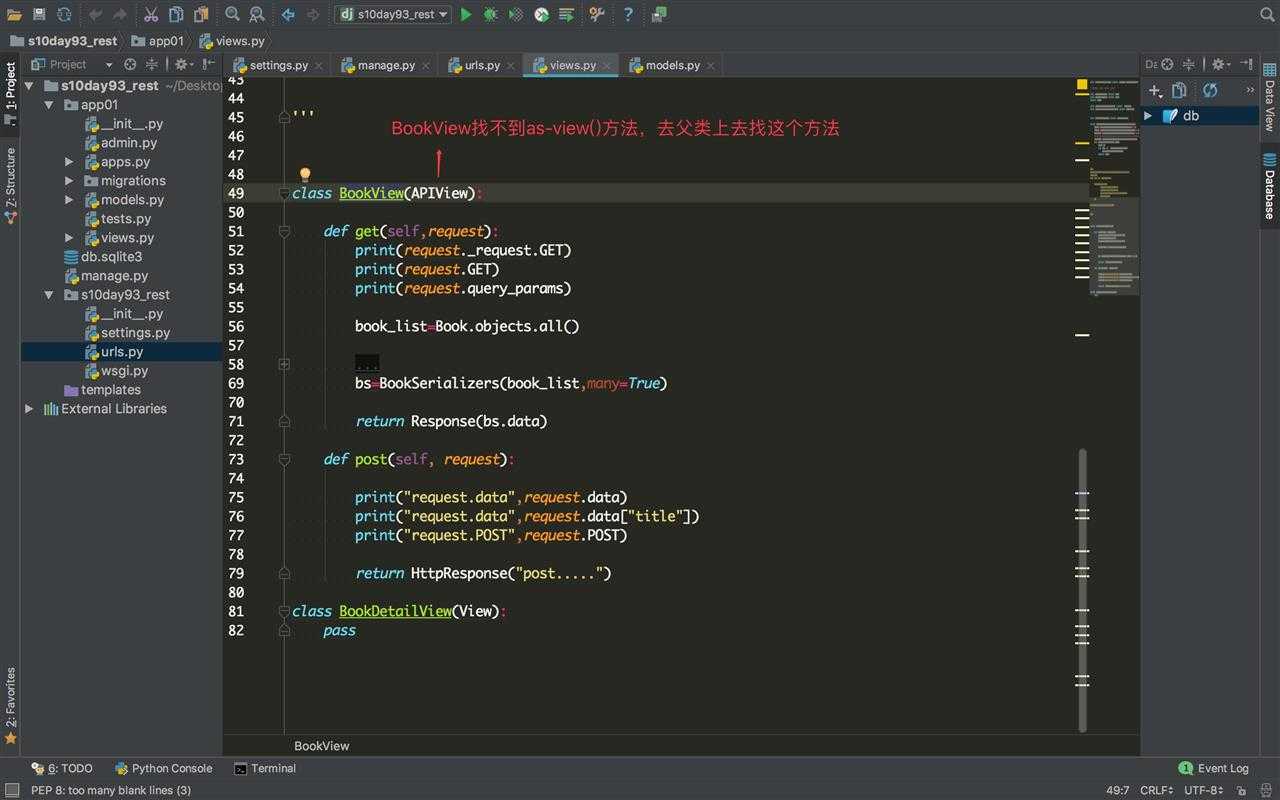The height and width of the screenshot is (800, 1280).
Task: Click the Database refresh icon
Action: click(1210, 90)
